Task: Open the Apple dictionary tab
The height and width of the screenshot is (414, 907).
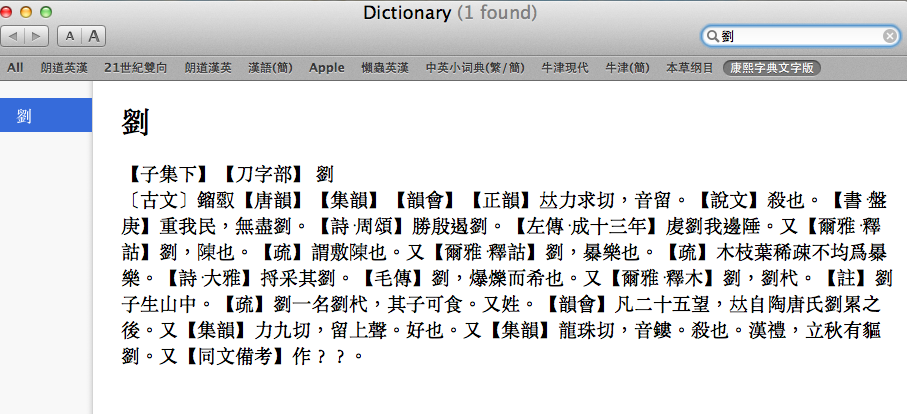Action: click(326, 68)
